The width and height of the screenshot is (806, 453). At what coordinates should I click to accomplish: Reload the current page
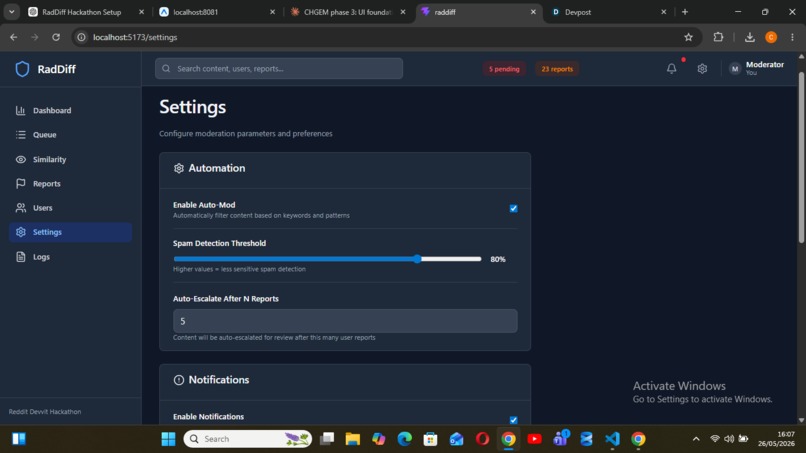56,37
